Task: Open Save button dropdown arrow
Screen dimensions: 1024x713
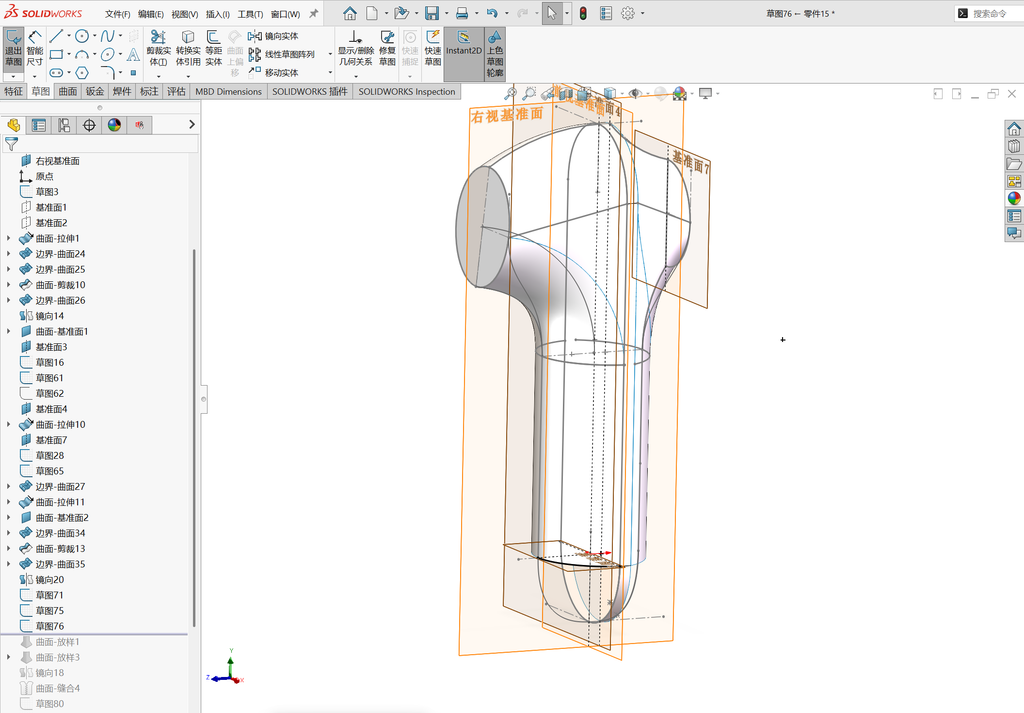Action: point(447,13)
